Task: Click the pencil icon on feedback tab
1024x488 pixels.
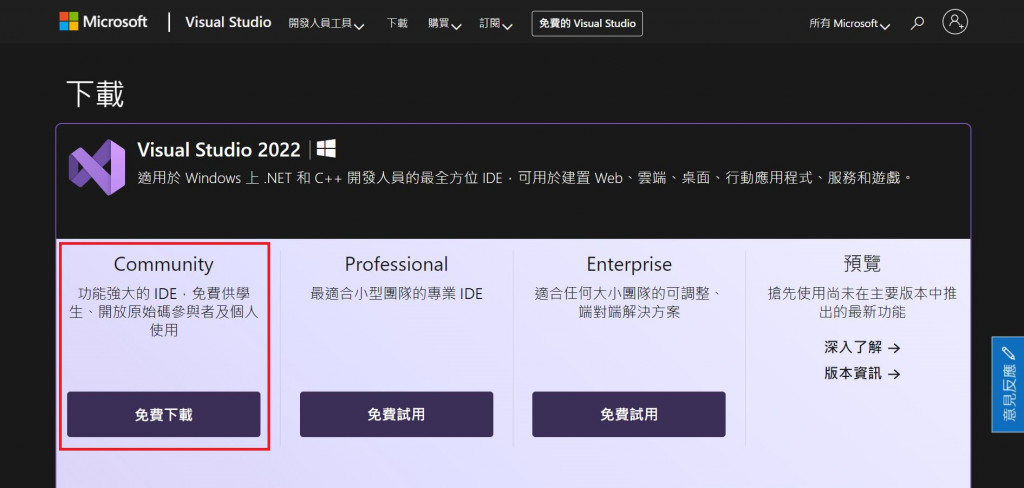Action: click(x=1008, y=353)
